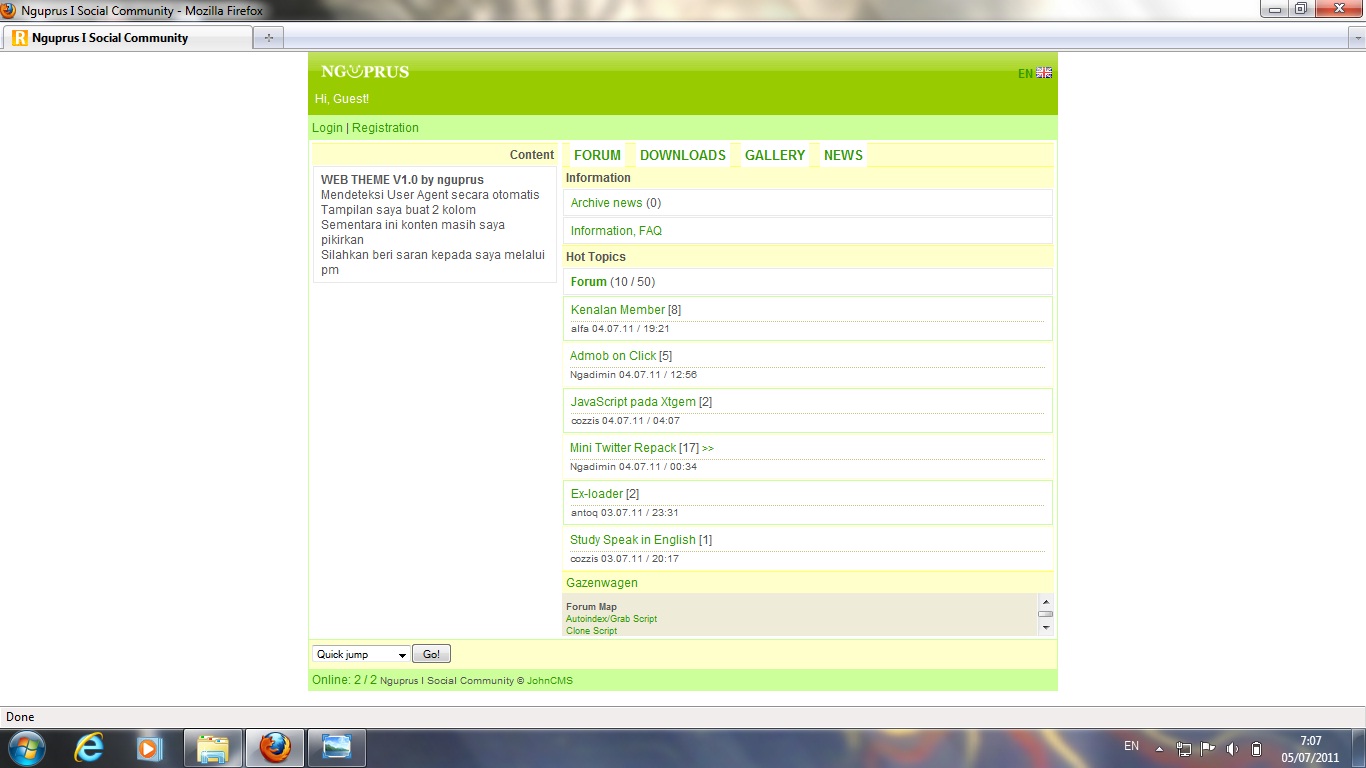Click the "Online: 2 / 2" footer text
The height and width of the screenshot is (768, 1366).
[x=344, y=680]
